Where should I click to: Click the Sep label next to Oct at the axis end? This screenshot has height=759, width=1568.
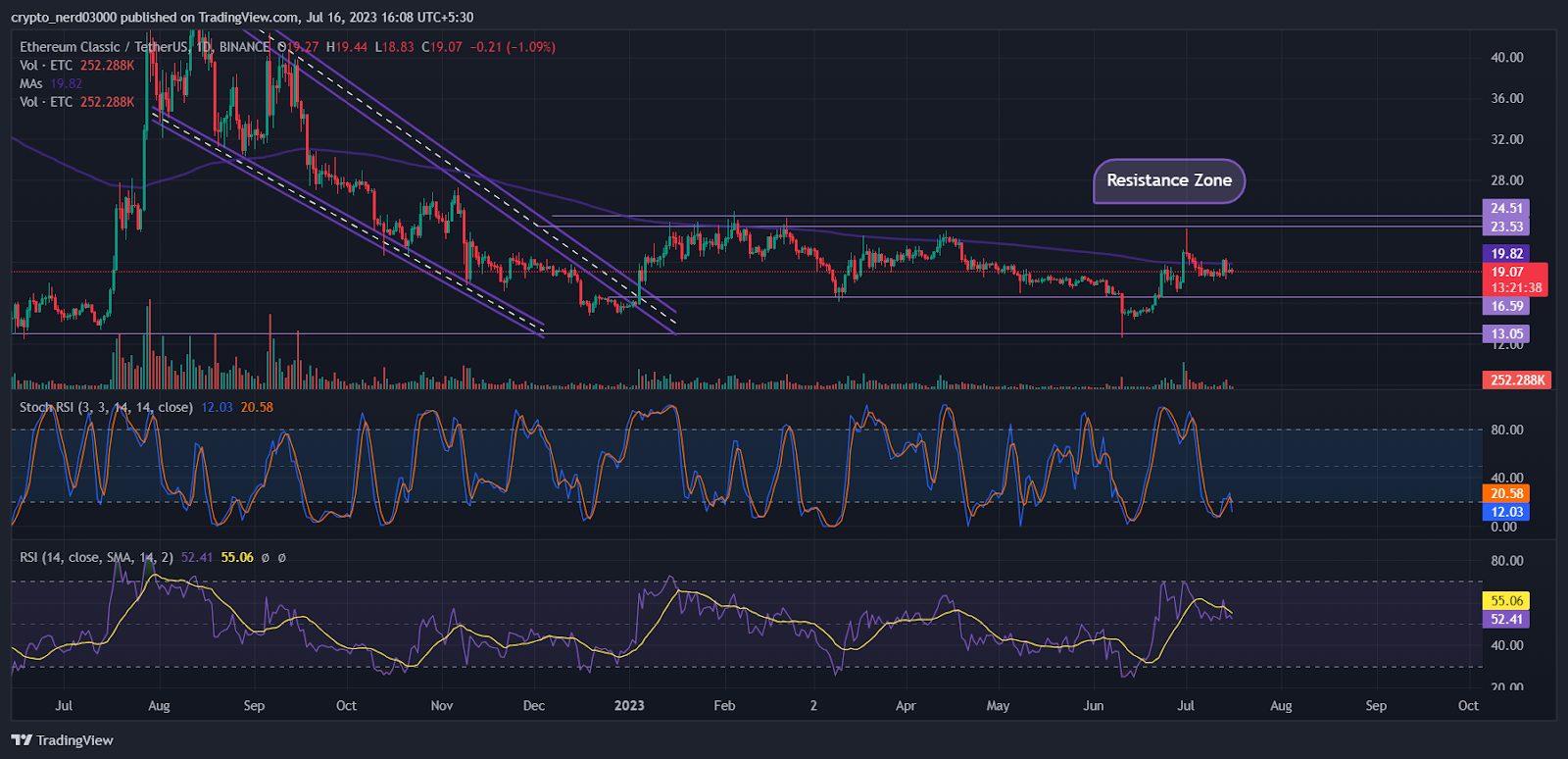coord(1376,705)
